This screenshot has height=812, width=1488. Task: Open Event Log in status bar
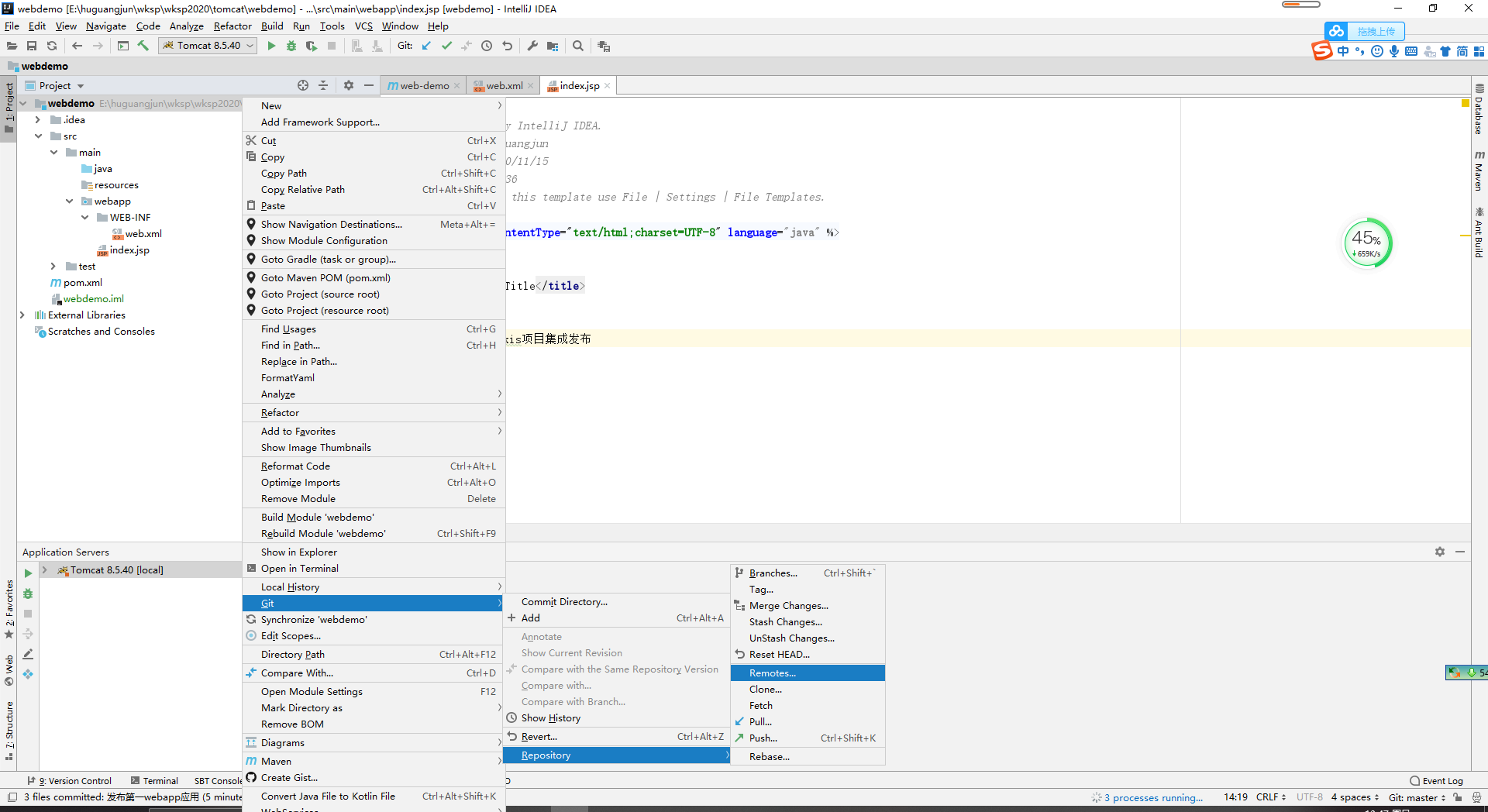point(1437,781)
